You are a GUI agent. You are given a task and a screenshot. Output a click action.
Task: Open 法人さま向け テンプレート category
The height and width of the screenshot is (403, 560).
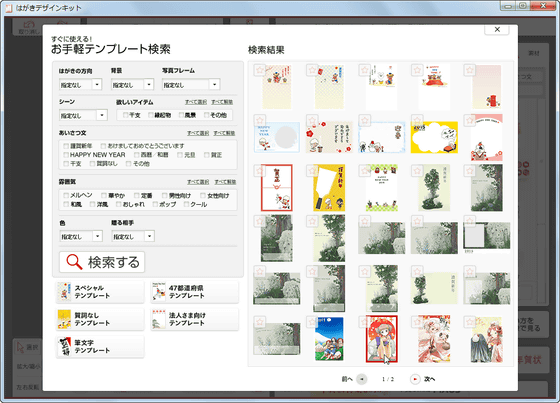(x=194, y=319)
